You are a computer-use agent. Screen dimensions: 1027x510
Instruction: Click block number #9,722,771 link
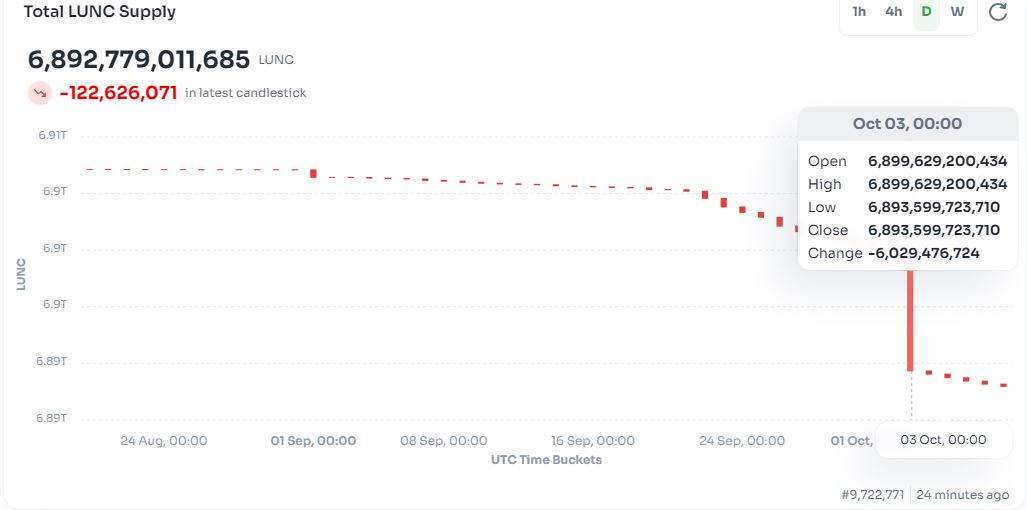point(872,494)
